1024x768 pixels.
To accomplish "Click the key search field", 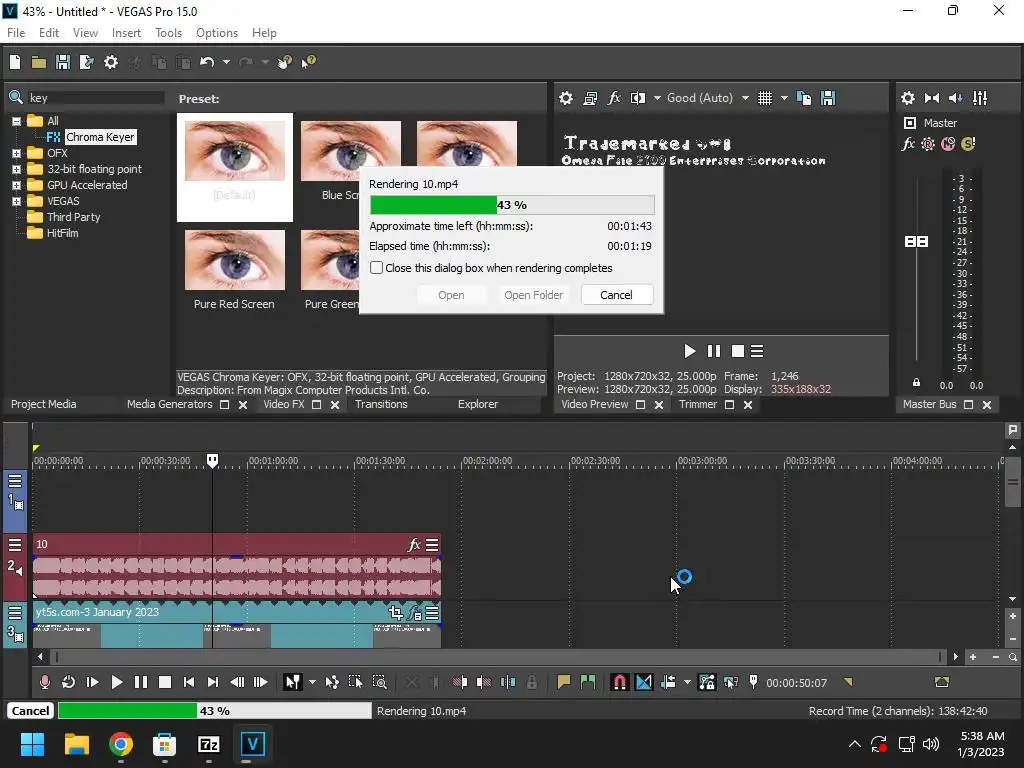I will pos(95,98).
